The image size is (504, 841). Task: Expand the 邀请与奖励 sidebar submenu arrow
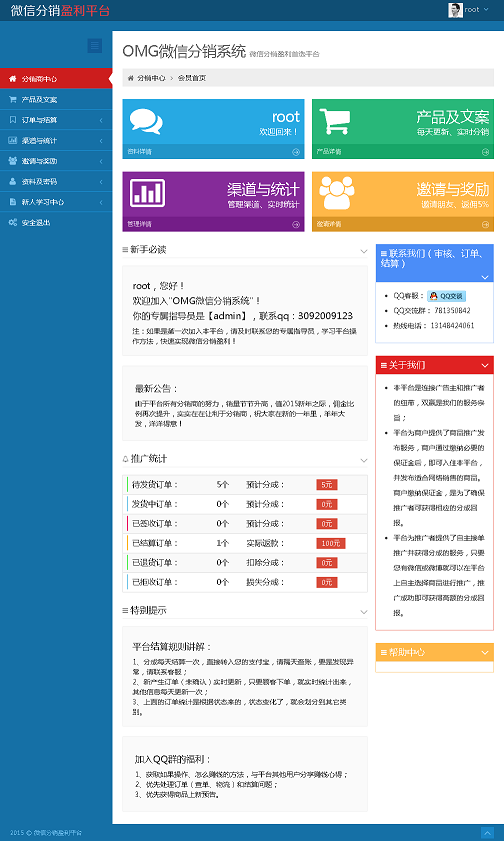pos(101,161)
